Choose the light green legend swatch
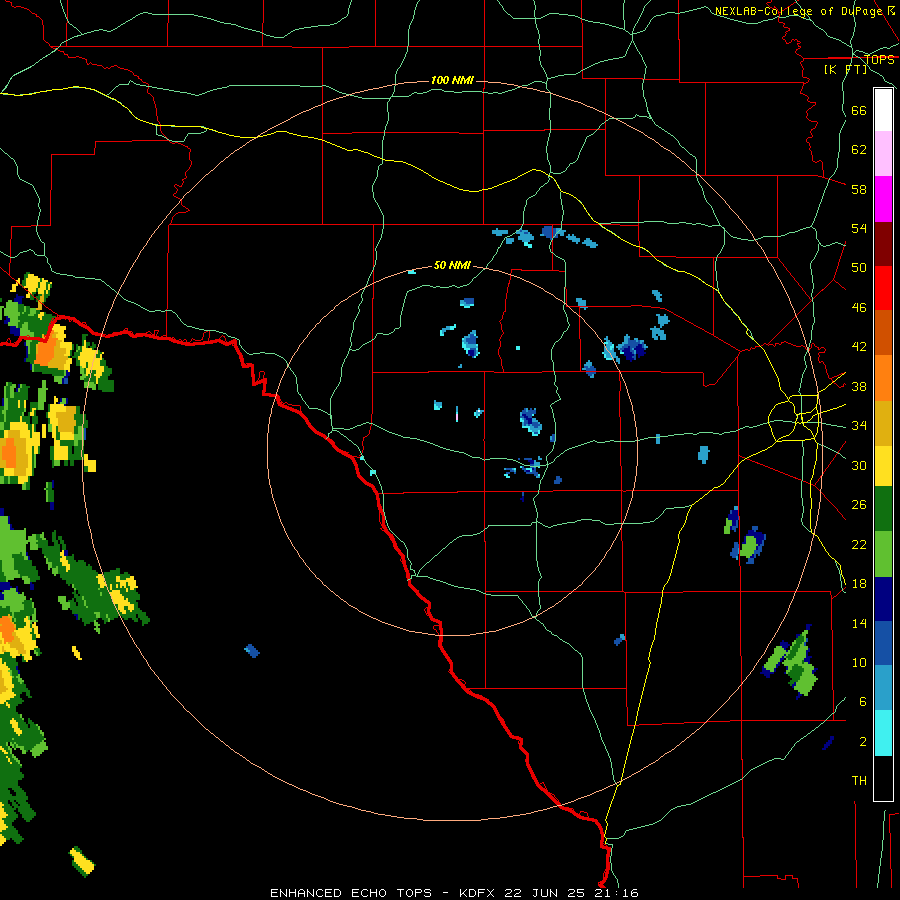 (x=883, y=554)
